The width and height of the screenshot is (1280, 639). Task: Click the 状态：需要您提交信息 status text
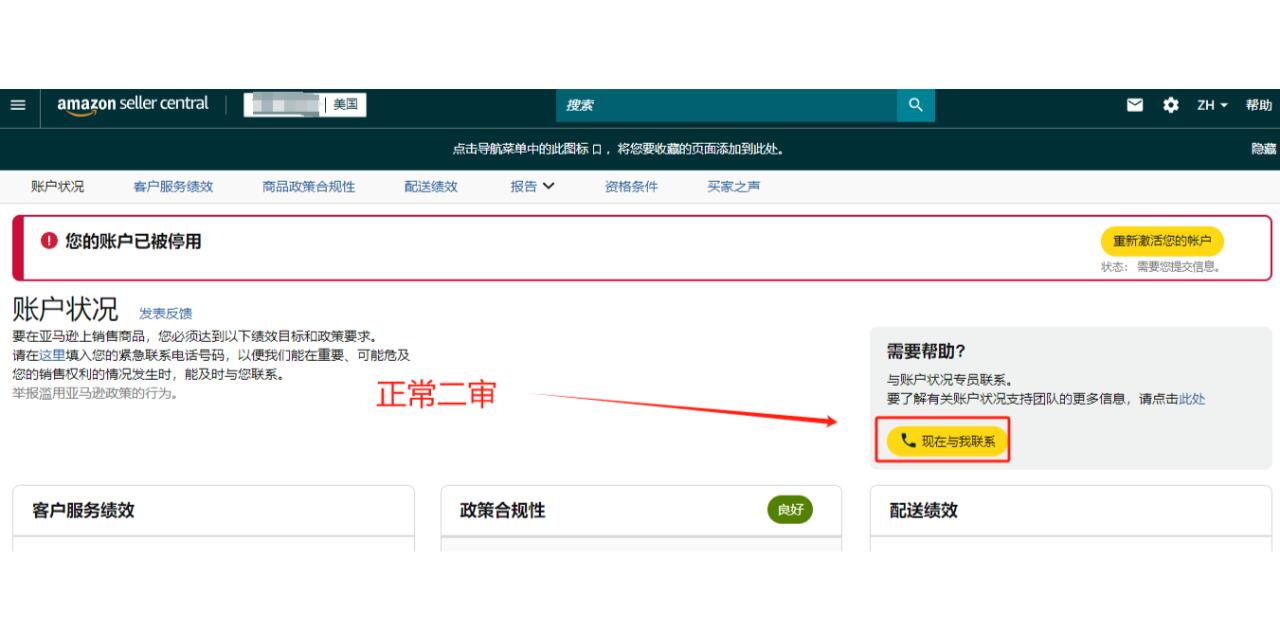[x=1160, y=267]
